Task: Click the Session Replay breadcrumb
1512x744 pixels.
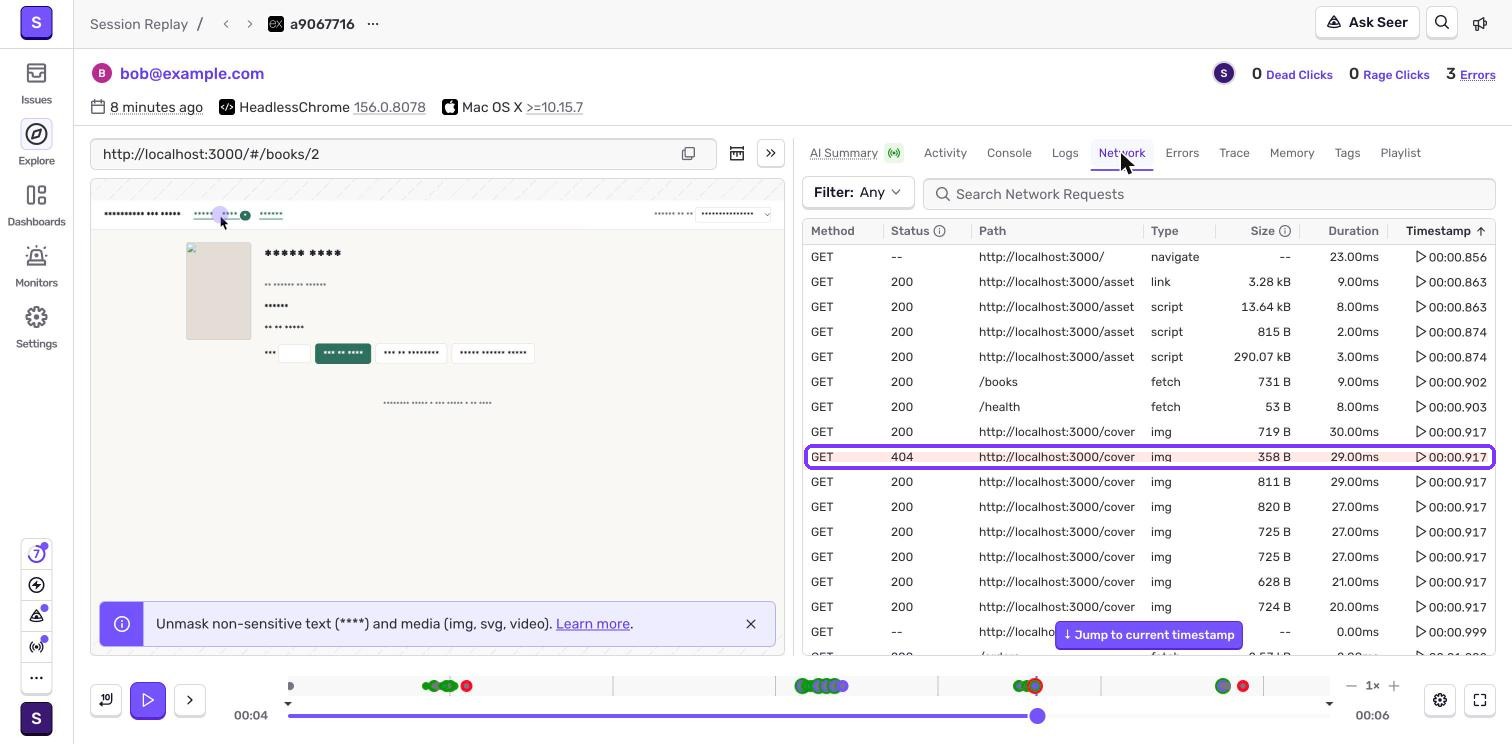Action: [x=139, y=24]
